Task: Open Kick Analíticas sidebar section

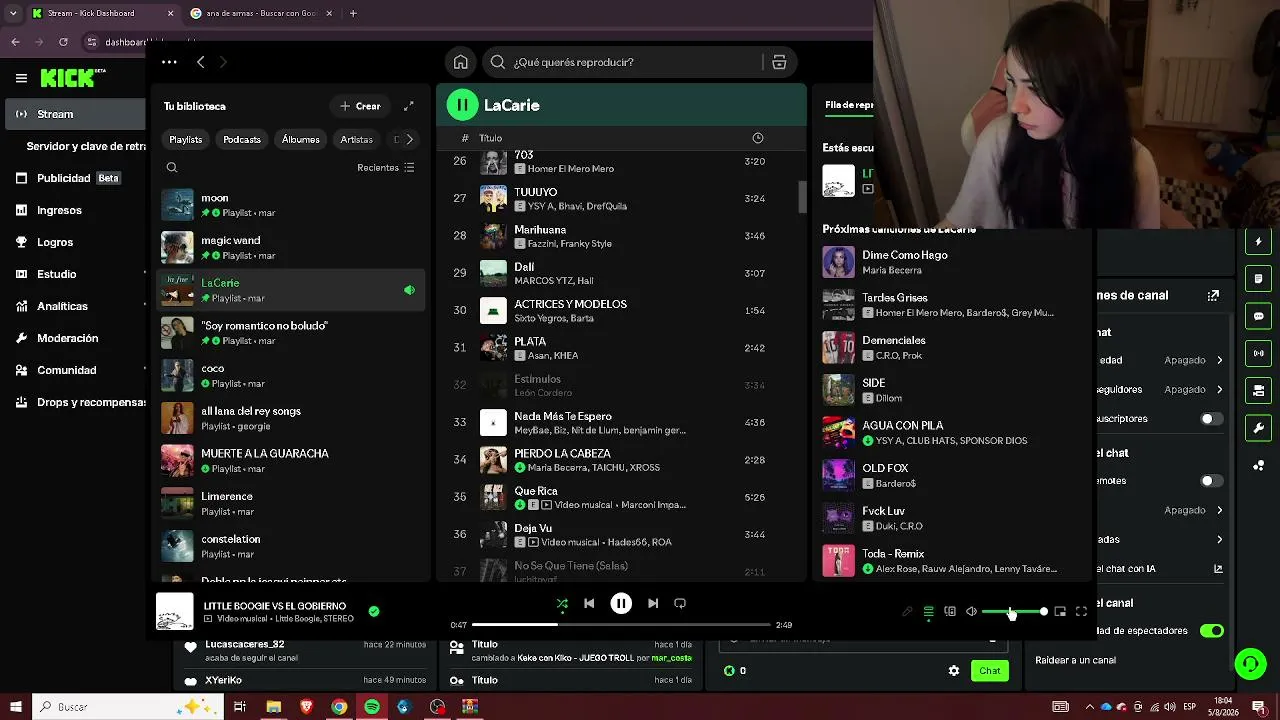Action: pos(62,306)
